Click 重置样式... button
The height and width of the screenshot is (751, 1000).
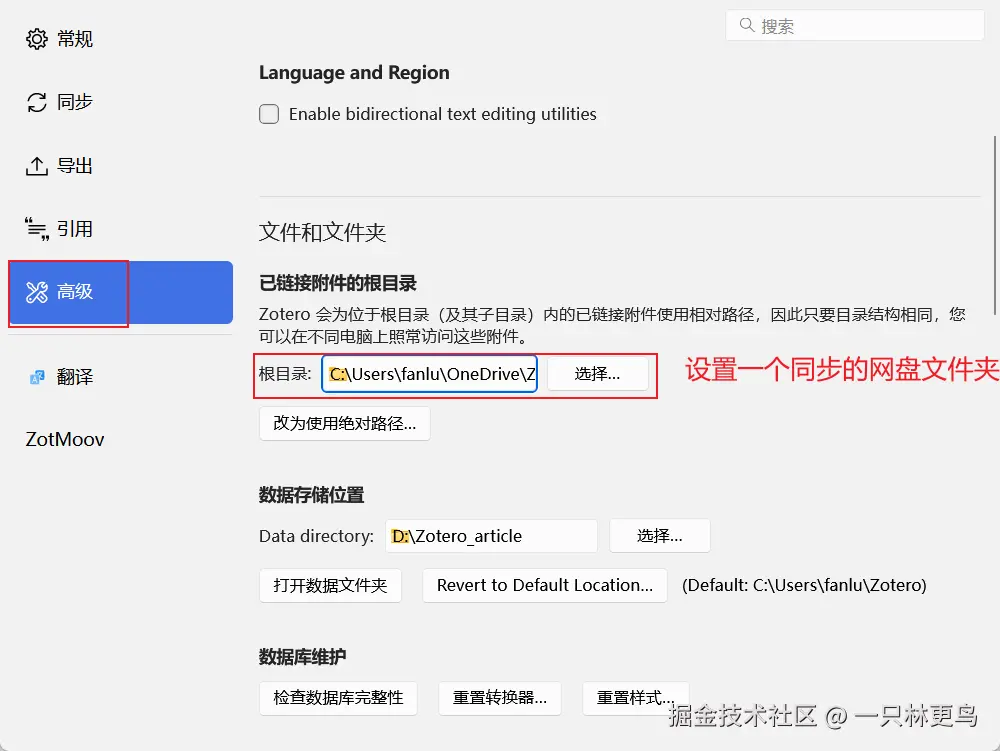(635, 698)
